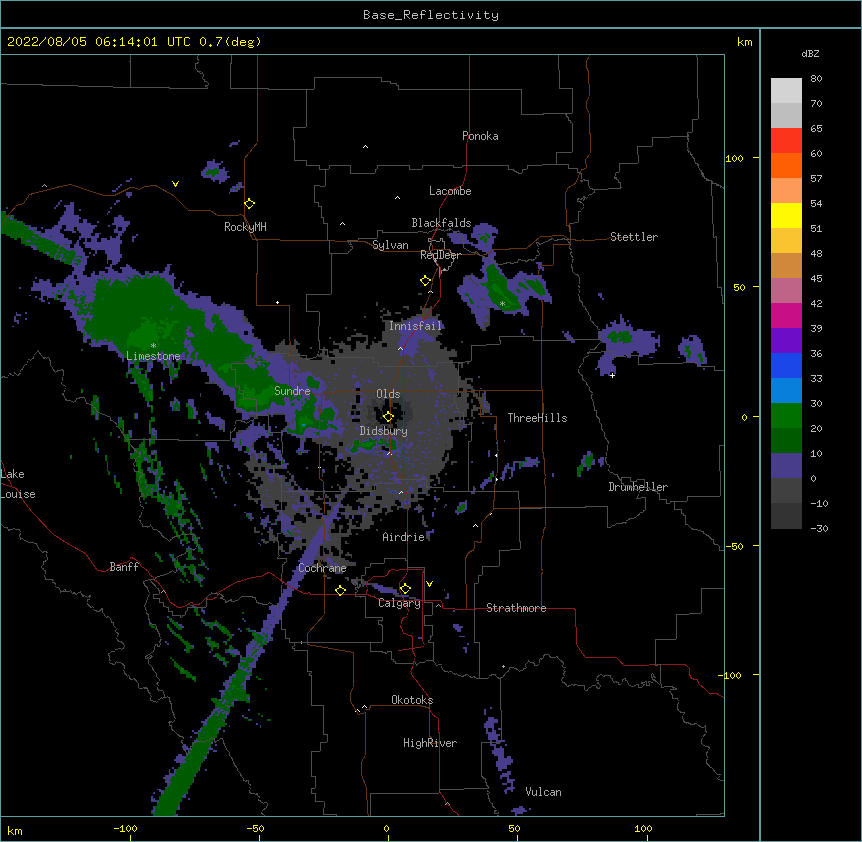
Task: Click the ThreeHills label
Action: (537, 418)
